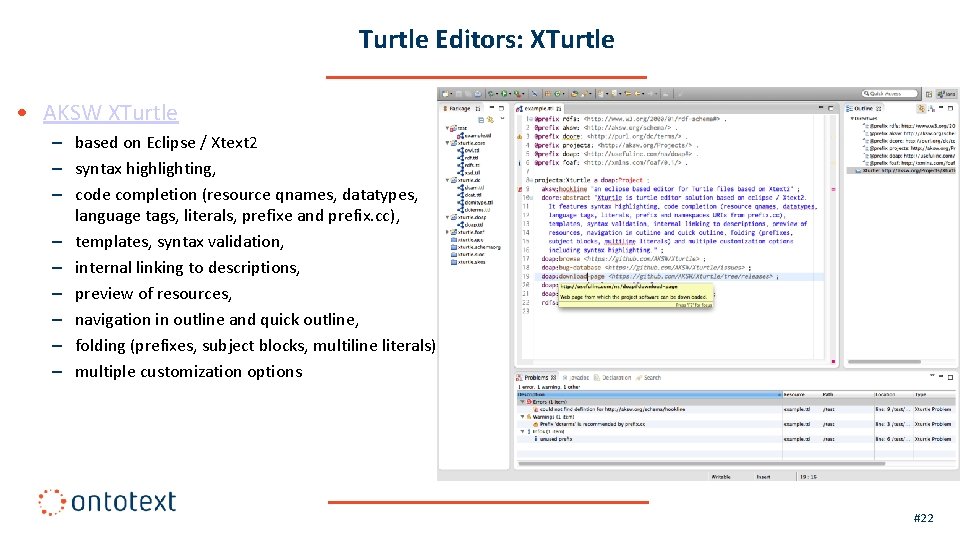
Task: Click the Outline view horizontal scrollbar
Action: point(883,362)
